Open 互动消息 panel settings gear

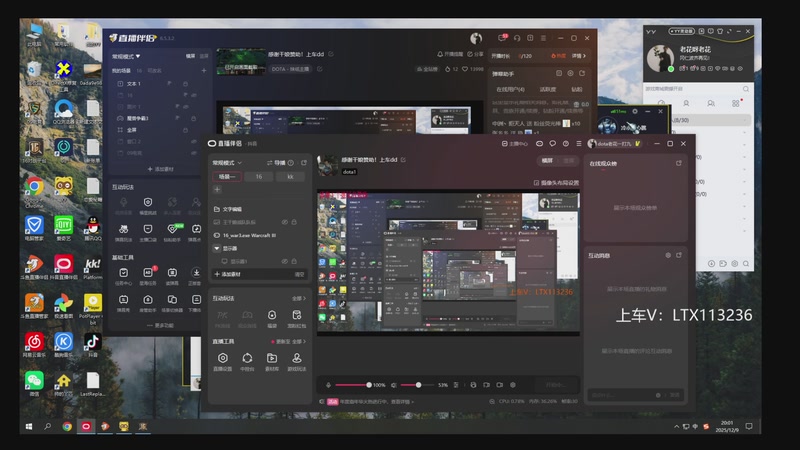(668, 255)
